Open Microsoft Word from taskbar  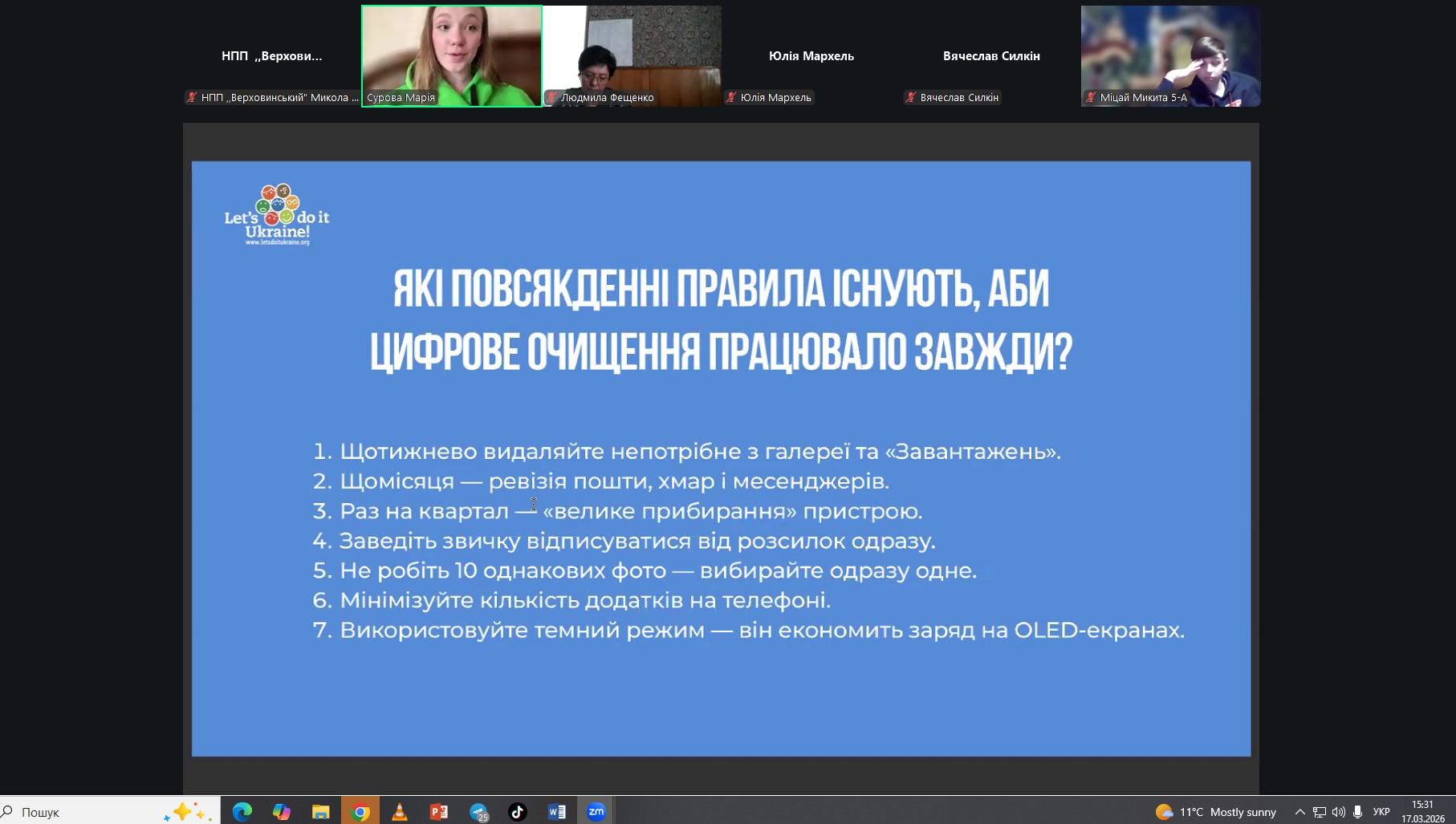tap(557, 812)
